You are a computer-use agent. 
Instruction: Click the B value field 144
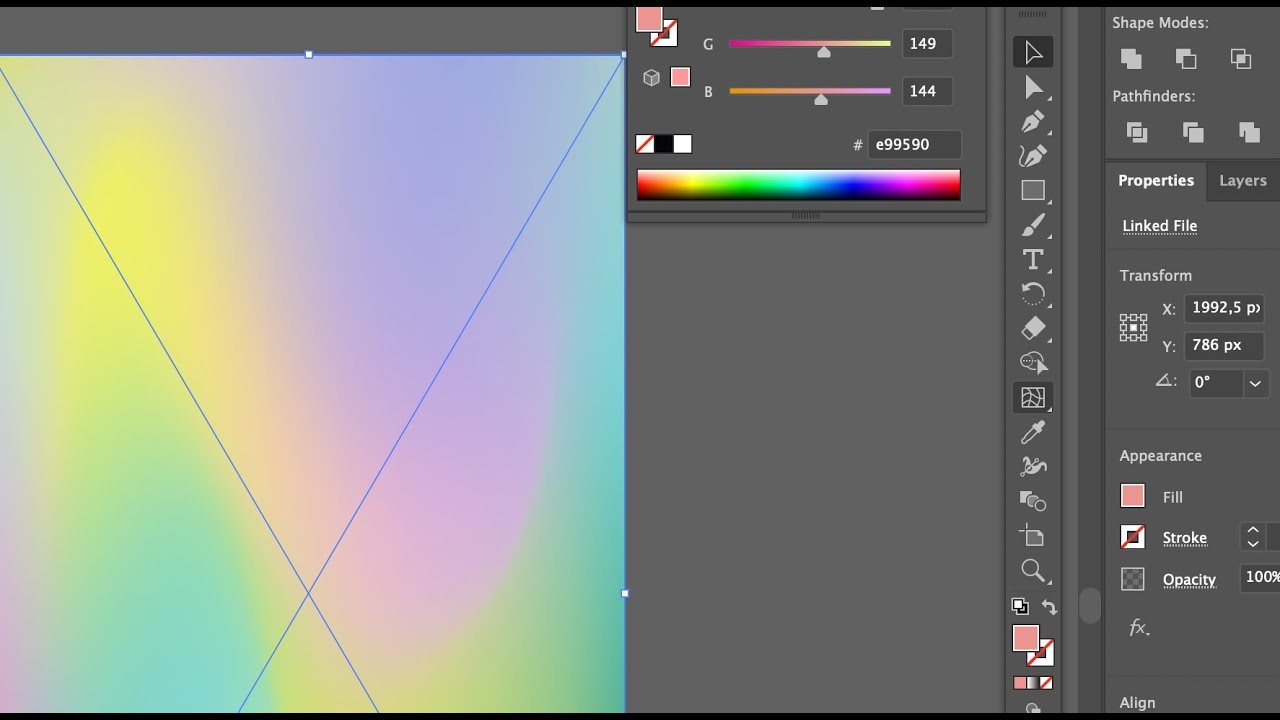point(926,91)
